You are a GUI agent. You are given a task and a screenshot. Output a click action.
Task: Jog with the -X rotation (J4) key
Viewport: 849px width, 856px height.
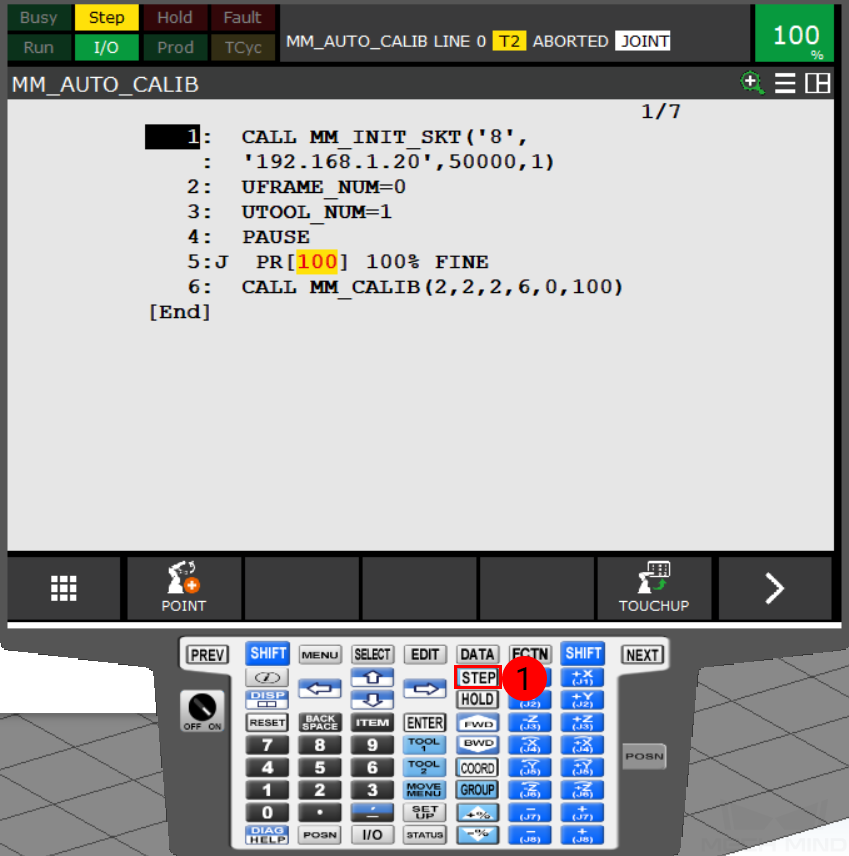click(530, 745)
